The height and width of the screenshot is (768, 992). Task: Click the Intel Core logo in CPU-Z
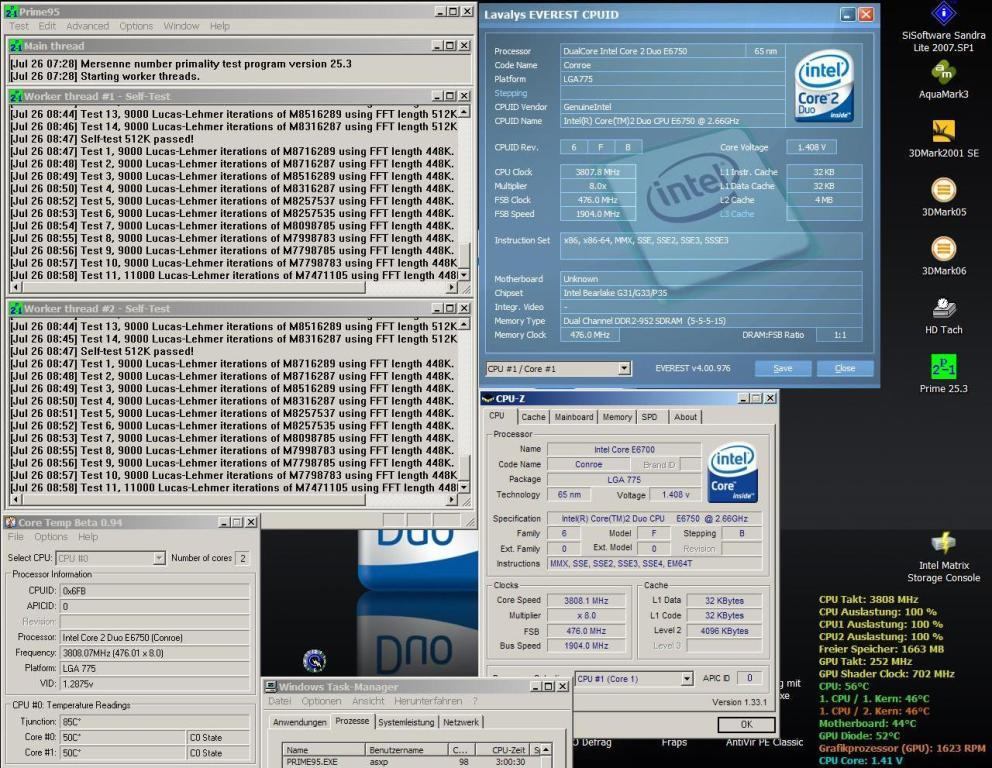click(732, 473)
